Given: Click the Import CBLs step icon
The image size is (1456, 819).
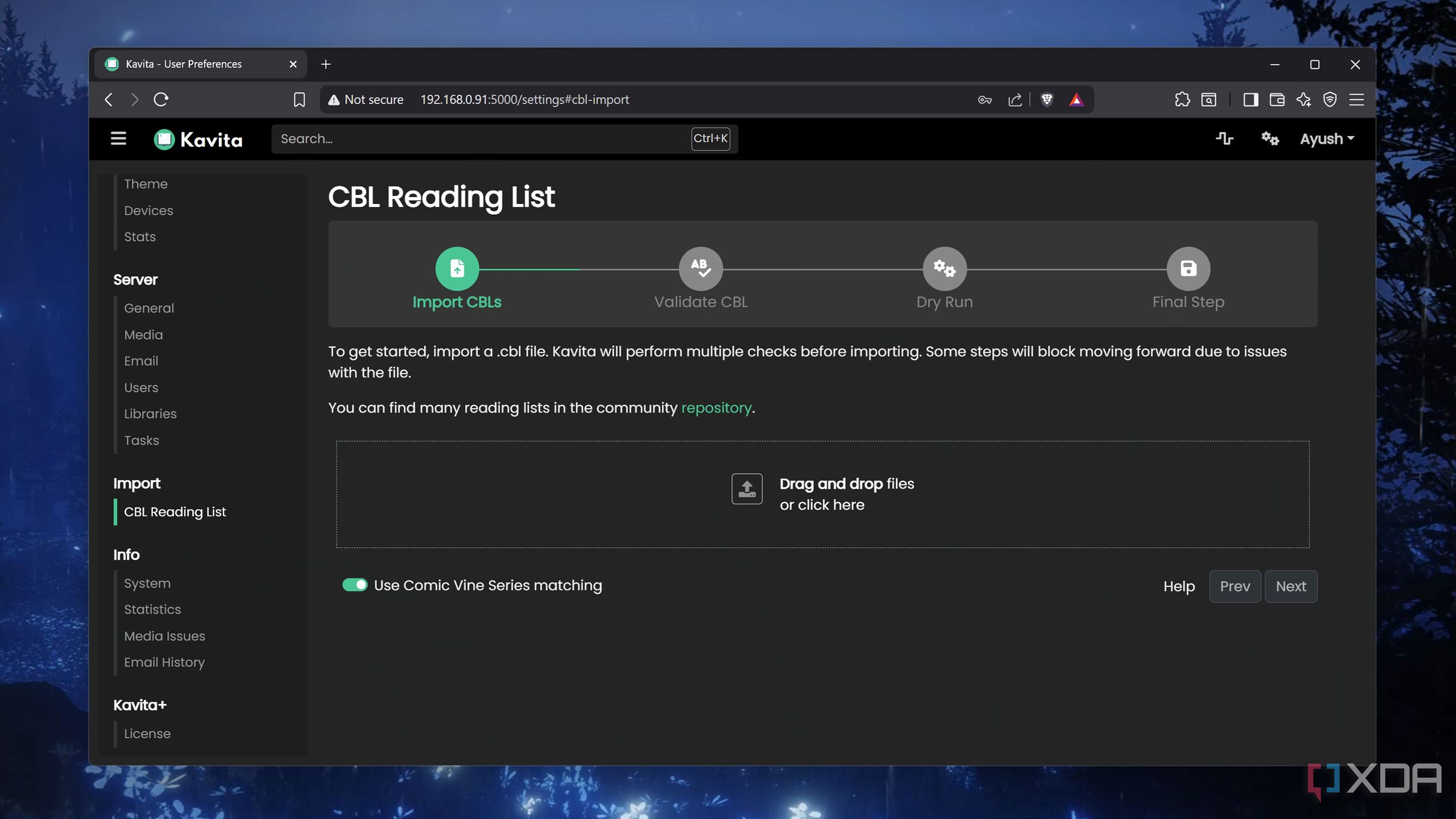Looking at the screenshot, I should 457,268.
